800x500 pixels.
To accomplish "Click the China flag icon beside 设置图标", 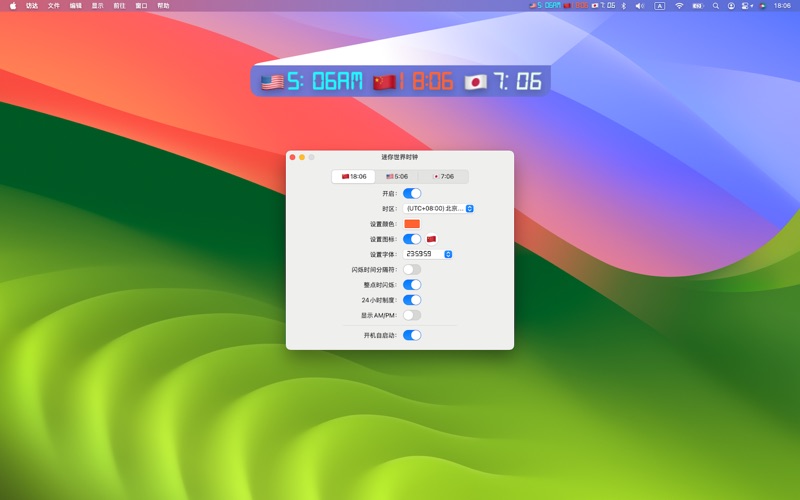I will 431,239.
